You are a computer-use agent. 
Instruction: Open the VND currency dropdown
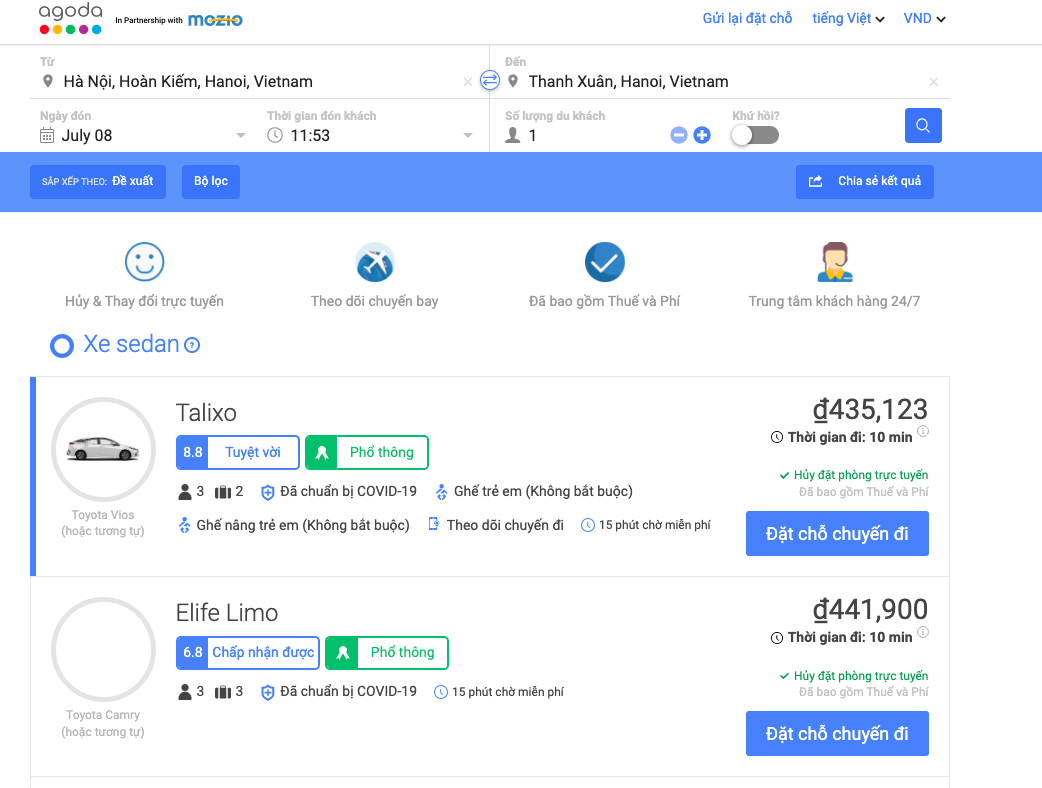[924, 19]
